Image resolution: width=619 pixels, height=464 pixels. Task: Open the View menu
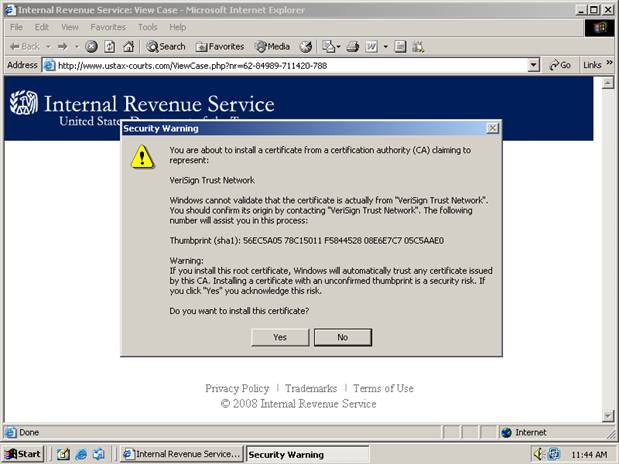[x=69, y=27]
